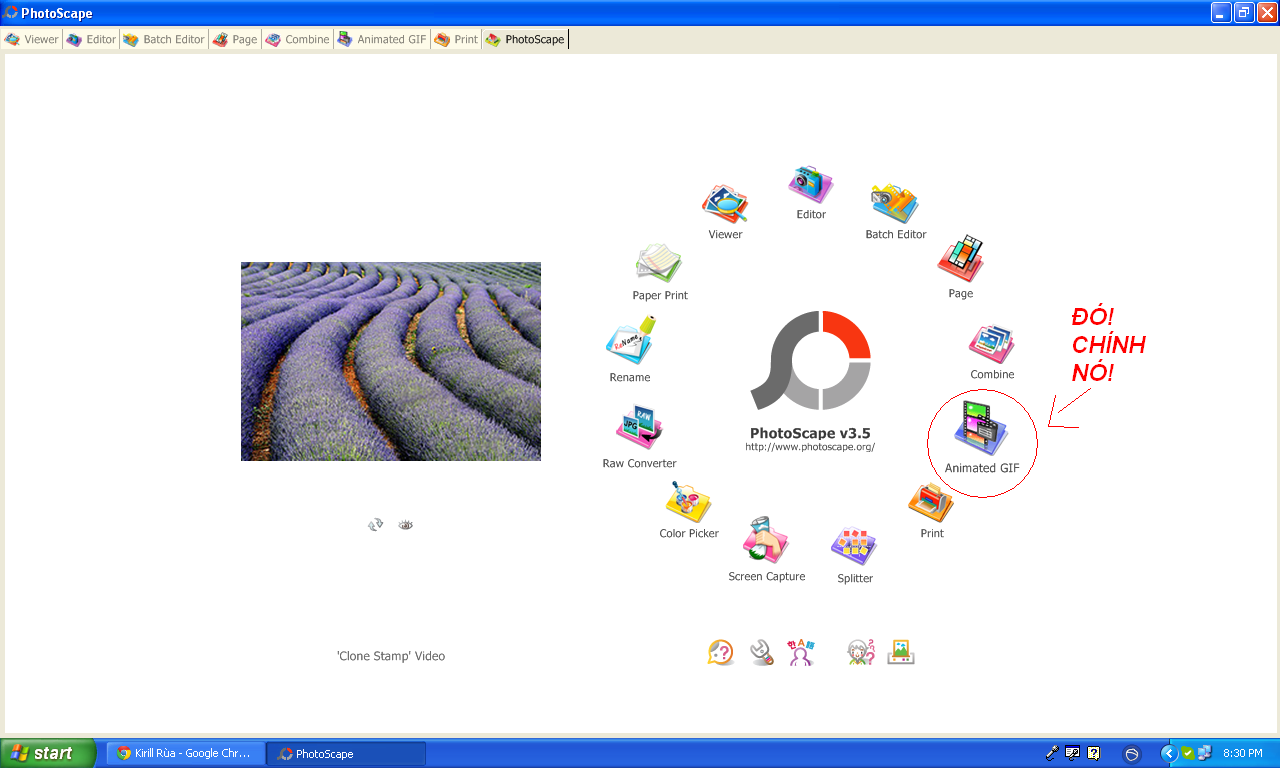Open the Viewer module from the circle
The width and height of the screenshot is (1280, 768).
coord(725,205)
